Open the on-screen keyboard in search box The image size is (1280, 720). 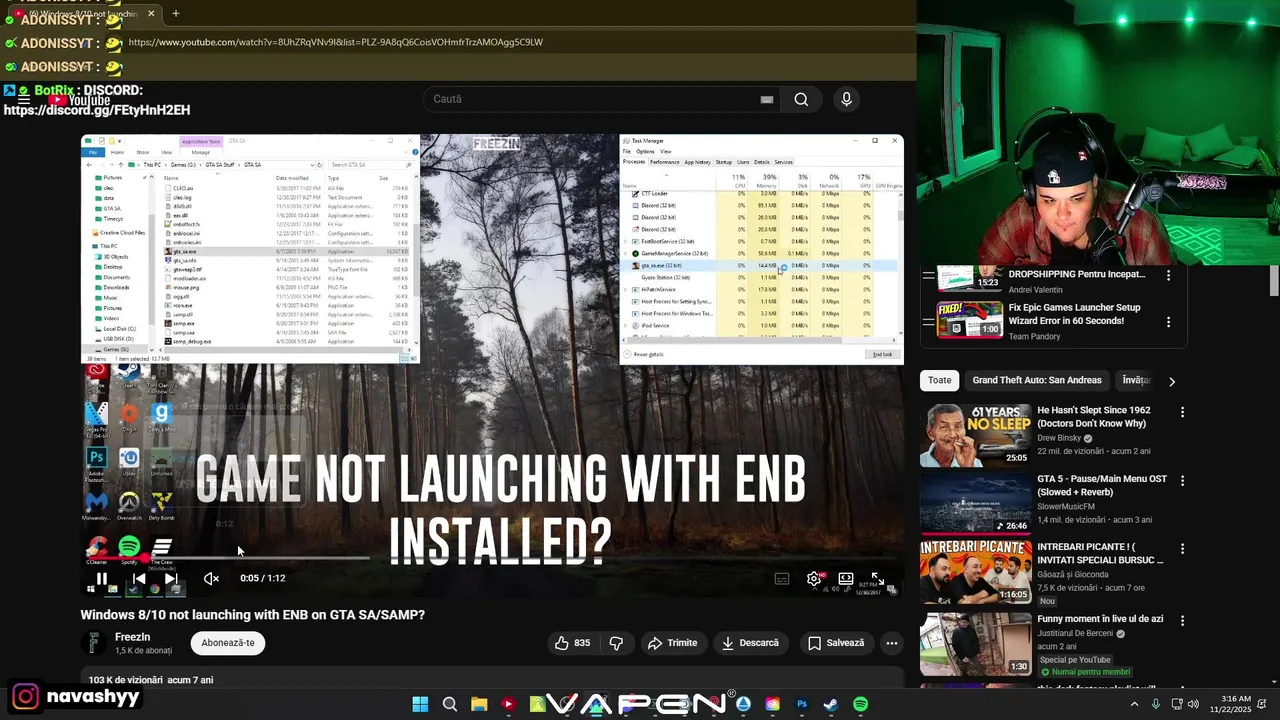pyautogui.click(x=766, y=99)
